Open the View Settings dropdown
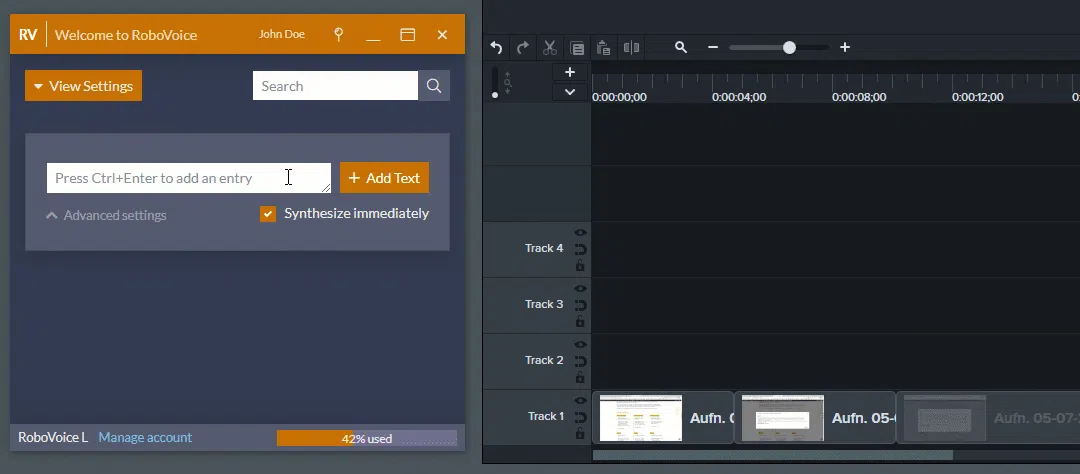The image size is (1080, 474). click(83, 85)
